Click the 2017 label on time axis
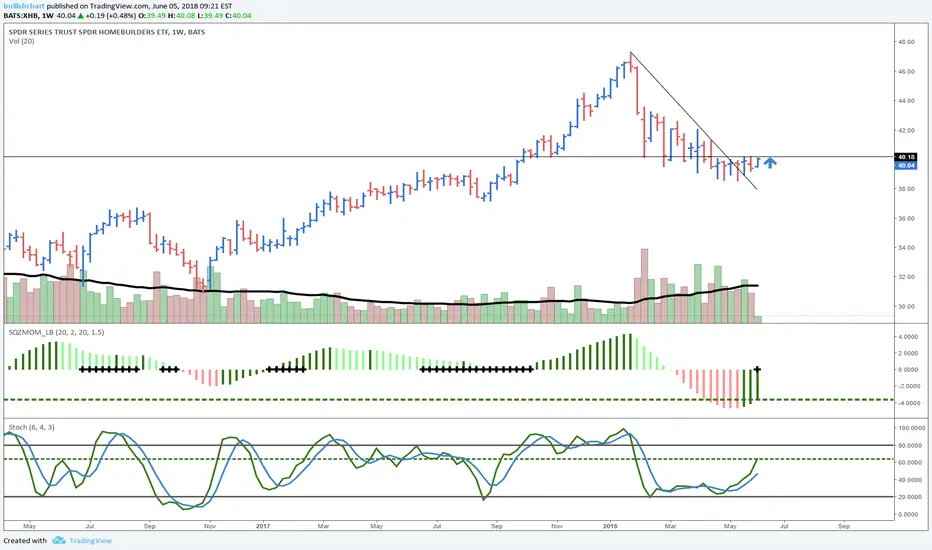The width and height of the screenshot is (932, 550). (263, 526)
